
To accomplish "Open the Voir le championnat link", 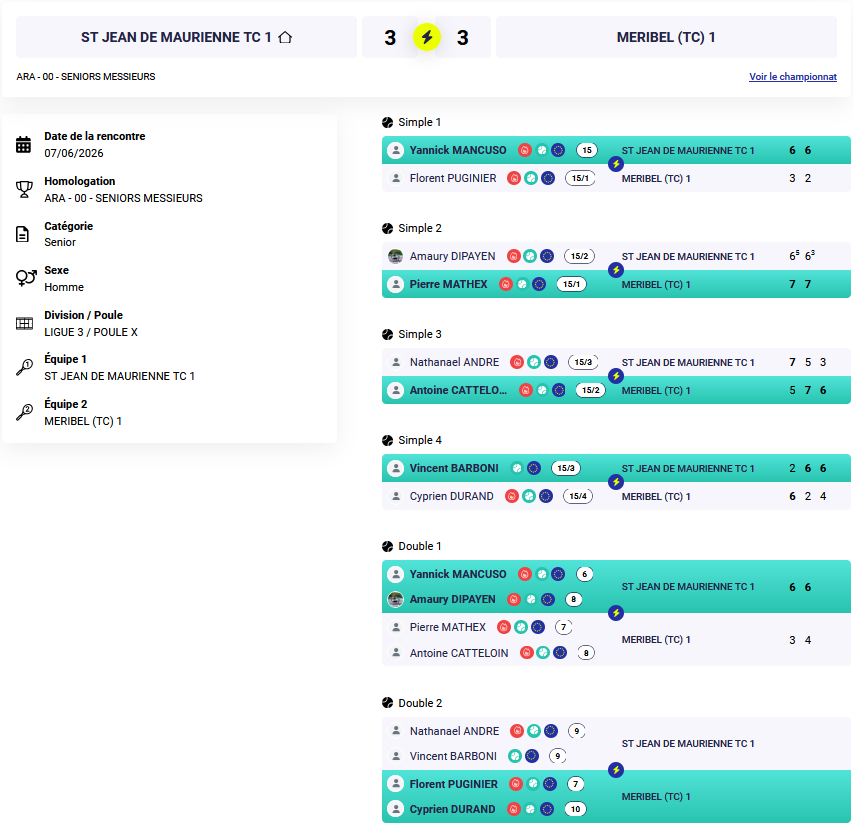I will [x=793, y=77].
